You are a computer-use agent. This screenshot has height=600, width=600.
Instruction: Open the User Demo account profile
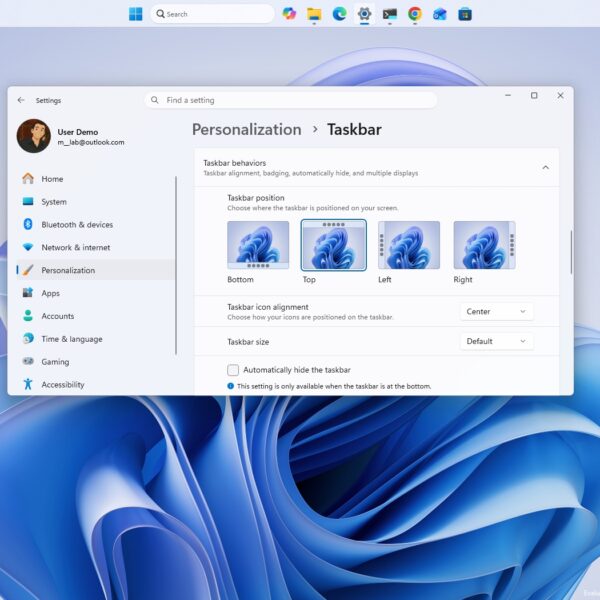(x=71, y=136)
